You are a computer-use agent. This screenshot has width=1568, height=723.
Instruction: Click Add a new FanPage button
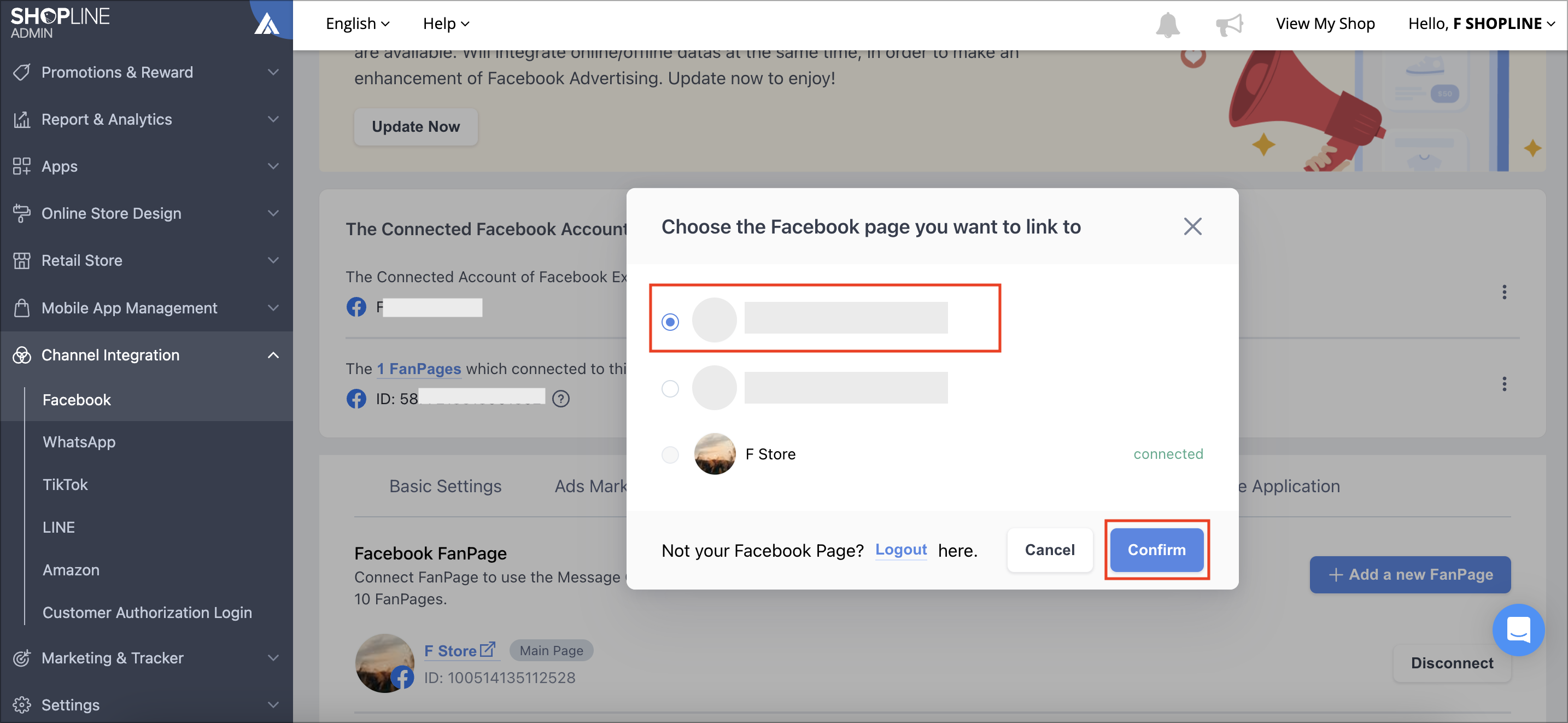[x=1410, y=574]
